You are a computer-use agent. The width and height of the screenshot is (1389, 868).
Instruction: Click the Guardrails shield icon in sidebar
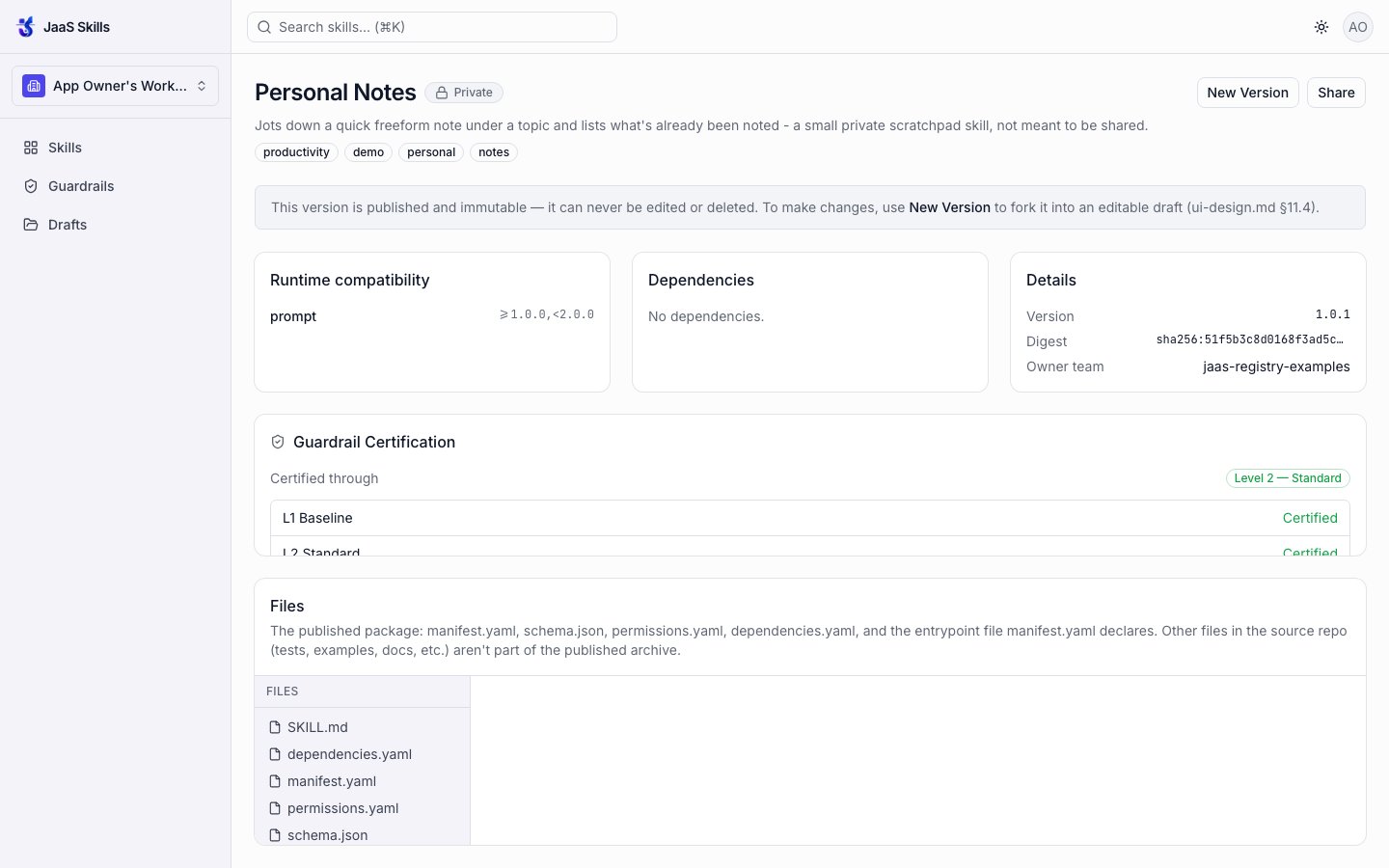pos(31,186)
